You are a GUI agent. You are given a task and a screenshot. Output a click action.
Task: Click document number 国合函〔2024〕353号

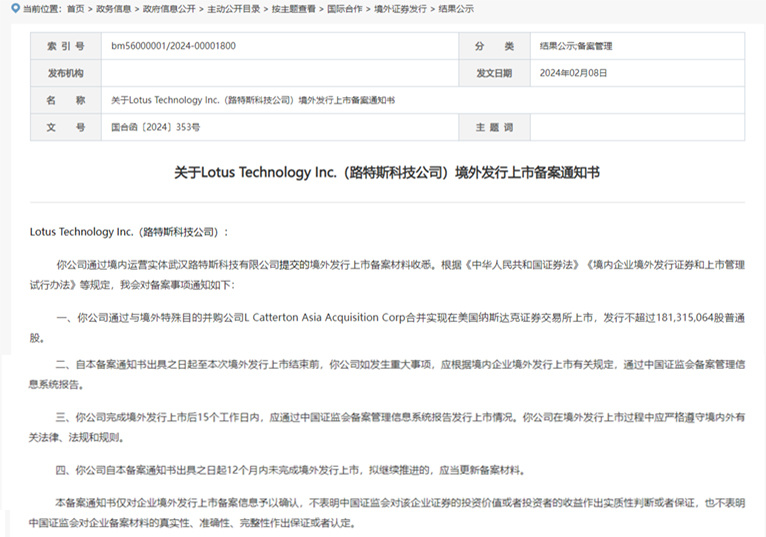tap(155, 128)
